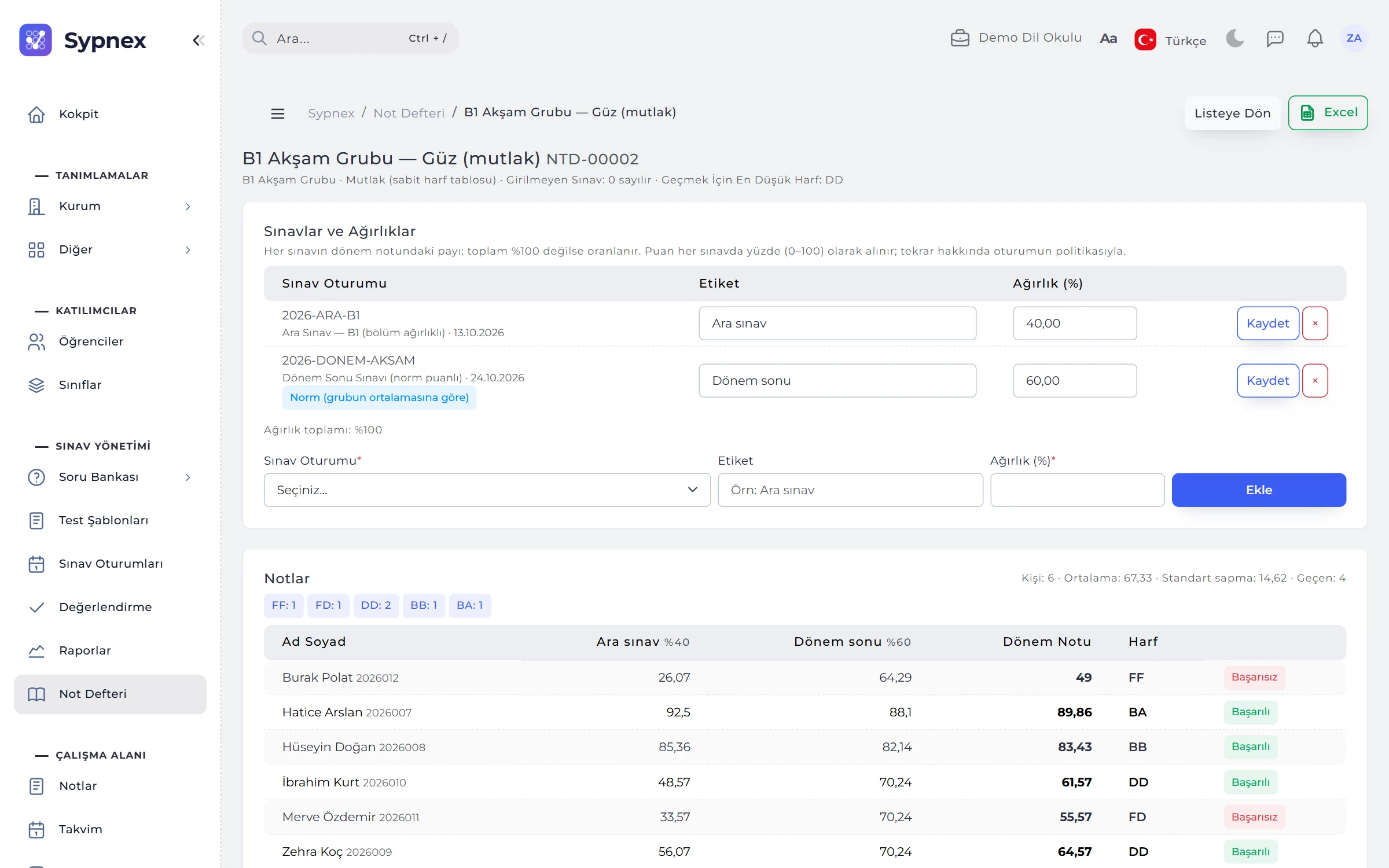This screenshot has height=868, width=1389.
Task: Delete the 2026-ARA-B1 exam row
Action: (1315, 323)
